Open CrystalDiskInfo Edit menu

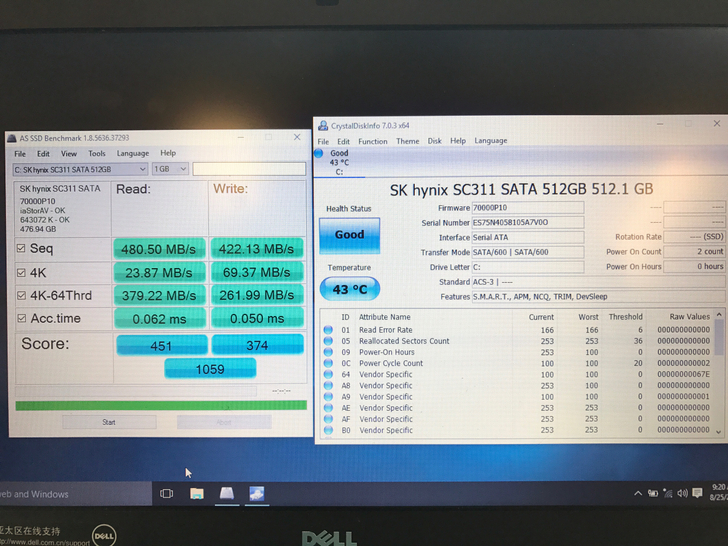point(344,142)
